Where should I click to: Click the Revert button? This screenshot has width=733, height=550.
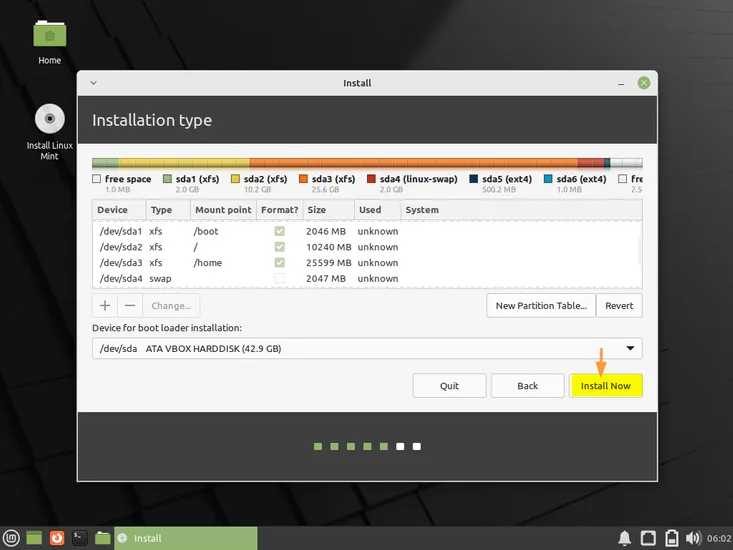(x=619, y=306)
